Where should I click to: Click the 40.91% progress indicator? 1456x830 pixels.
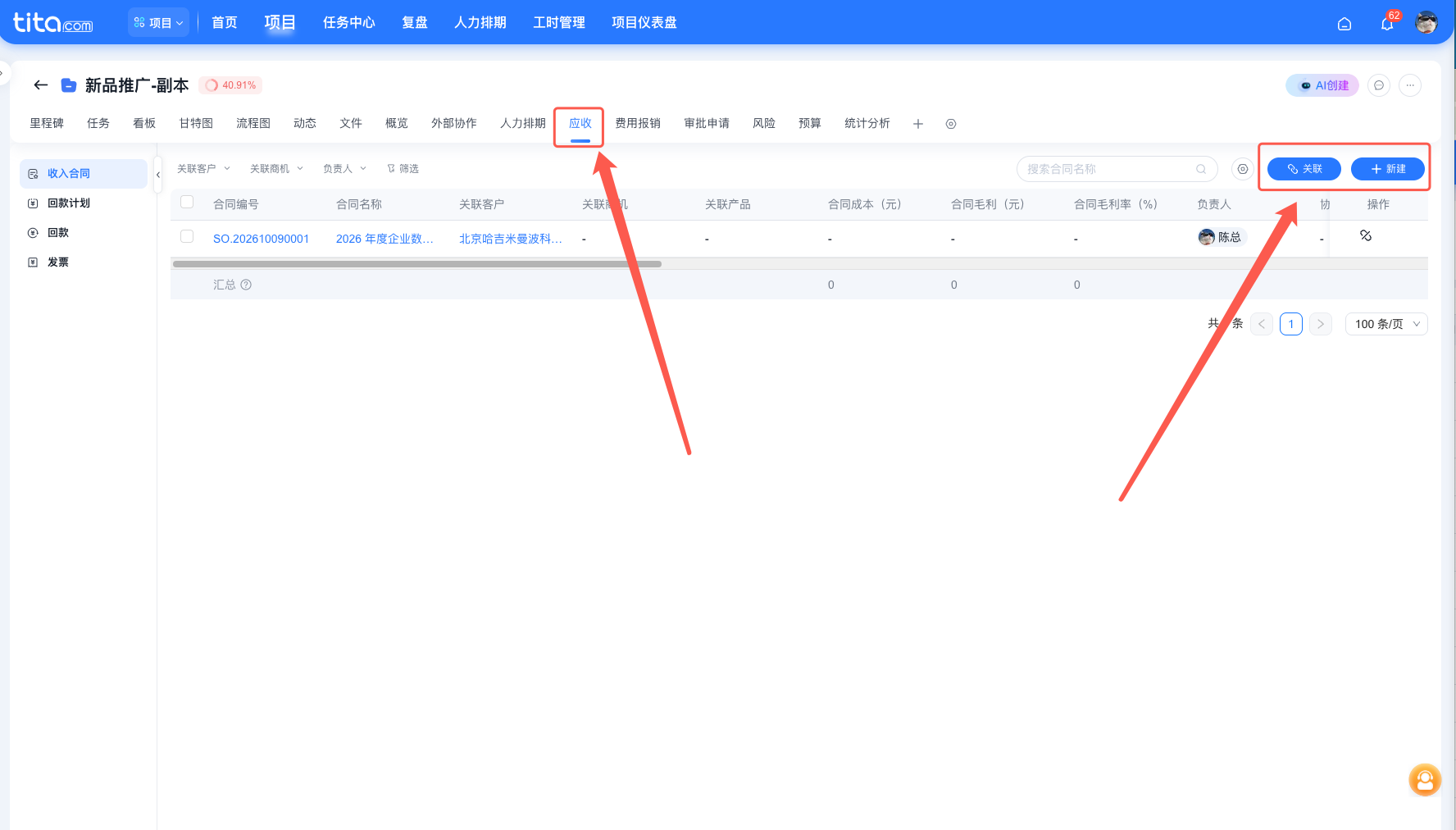pyautogui.click(x=230, y=85)
